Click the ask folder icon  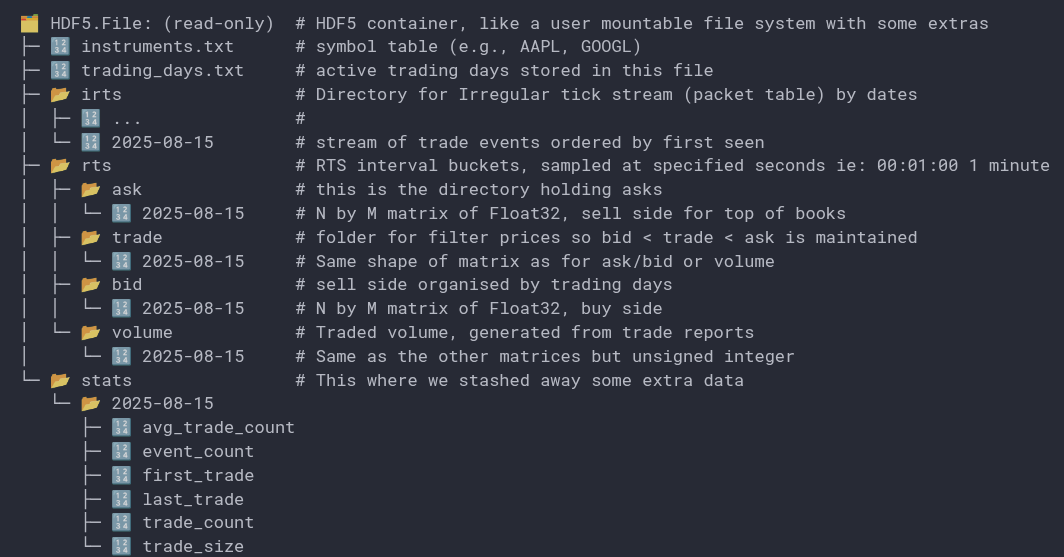click(x=91, y=190)
